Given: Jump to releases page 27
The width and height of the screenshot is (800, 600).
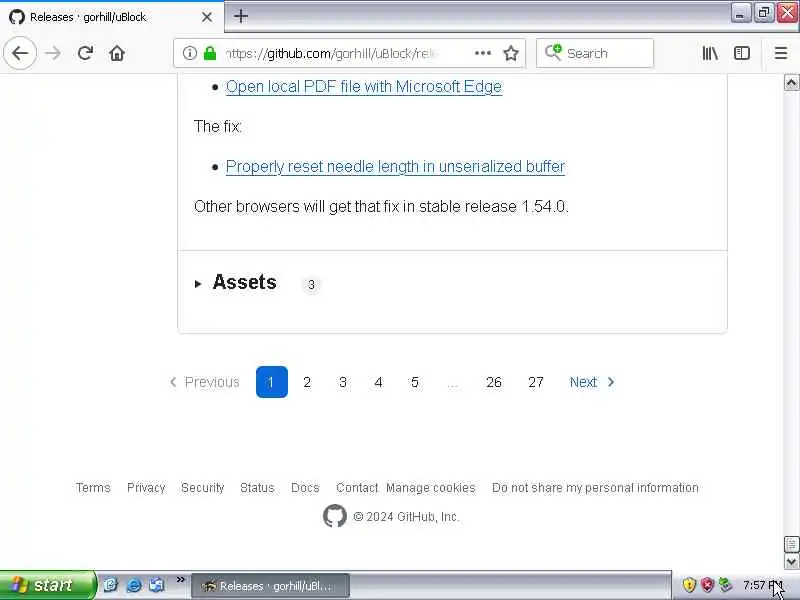Looking at the screenshot, I should coord(536,382).
